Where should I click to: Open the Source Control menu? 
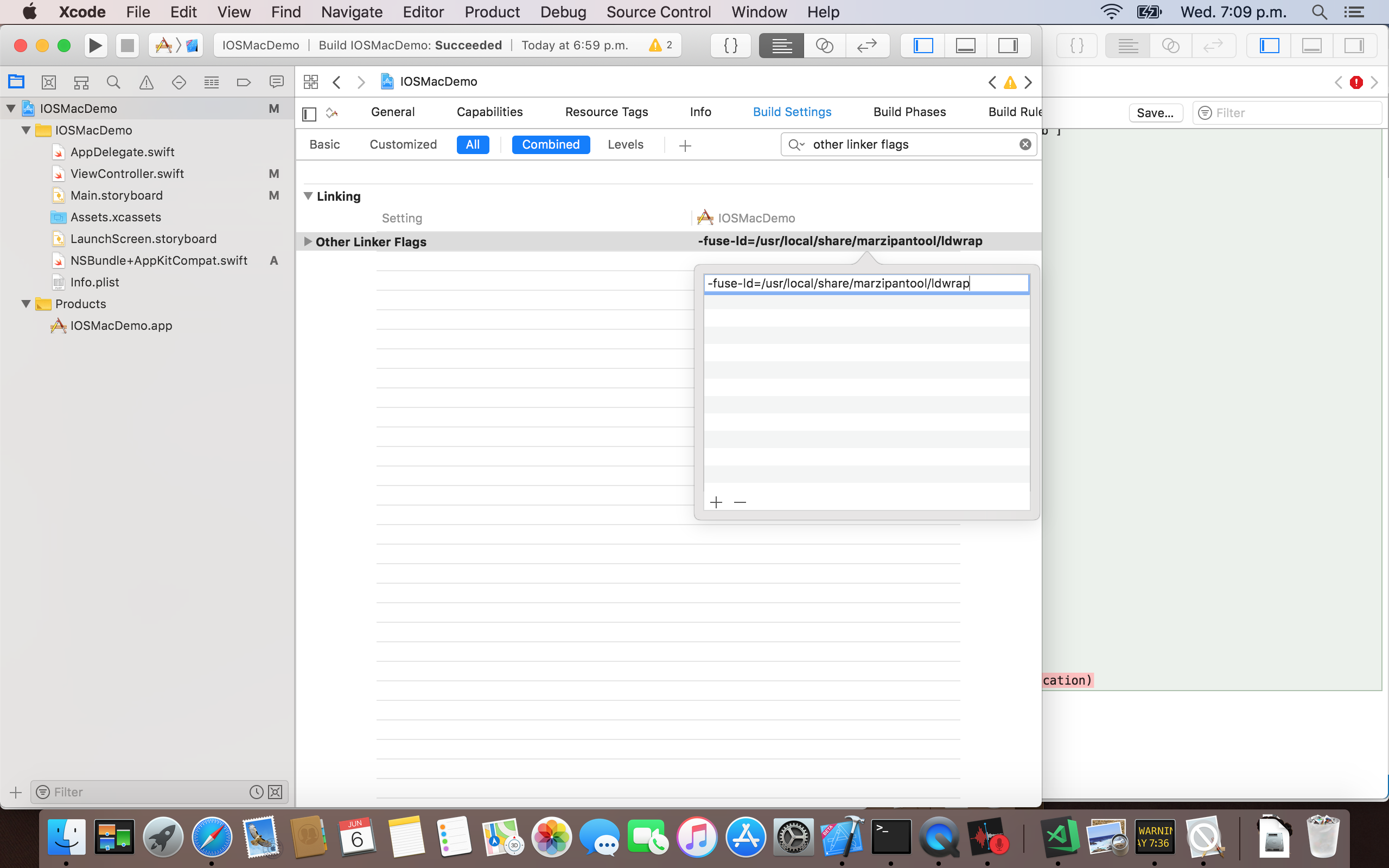658,11
